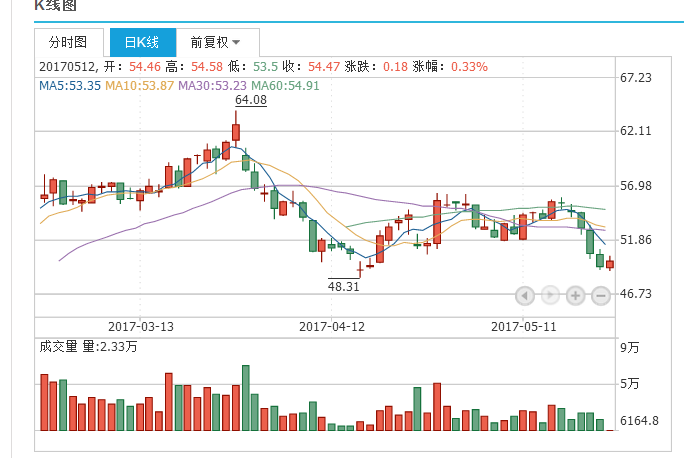This screenshot has height=458, width=684.
Task: Click the 2017-03-13 date axis label
Action: [140, 327]
